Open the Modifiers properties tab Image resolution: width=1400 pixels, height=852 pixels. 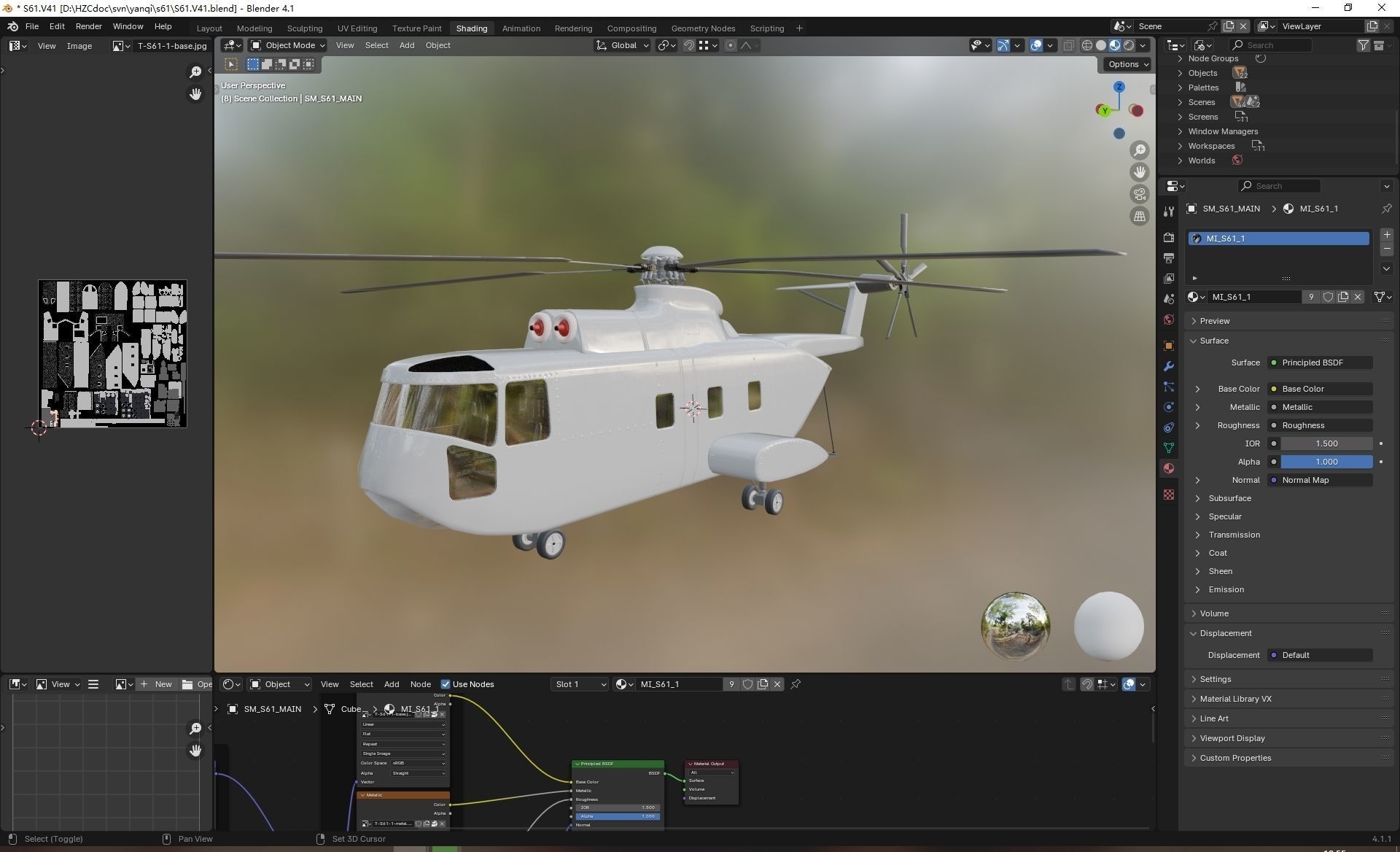[x=1169, y=366]
